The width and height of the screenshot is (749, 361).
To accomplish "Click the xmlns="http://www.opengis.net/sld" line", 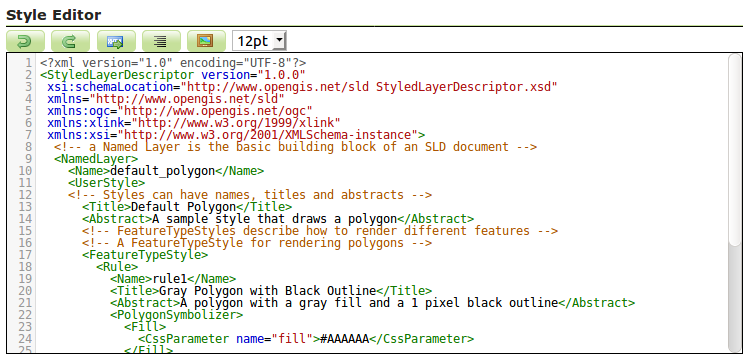I will pos(166,99).
